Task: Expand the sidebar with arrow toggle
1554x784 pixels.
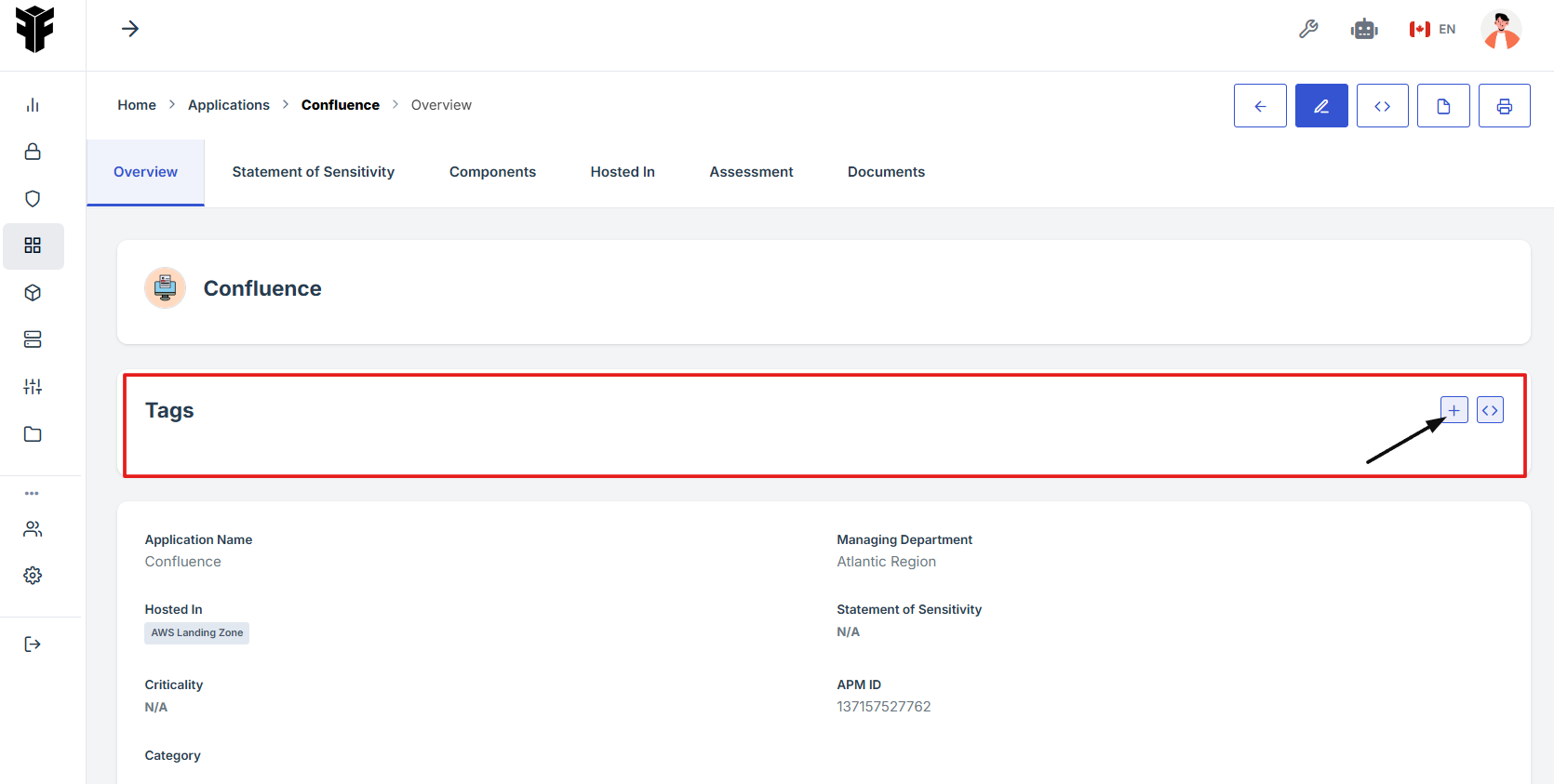Action: click(x=130, y=29)
